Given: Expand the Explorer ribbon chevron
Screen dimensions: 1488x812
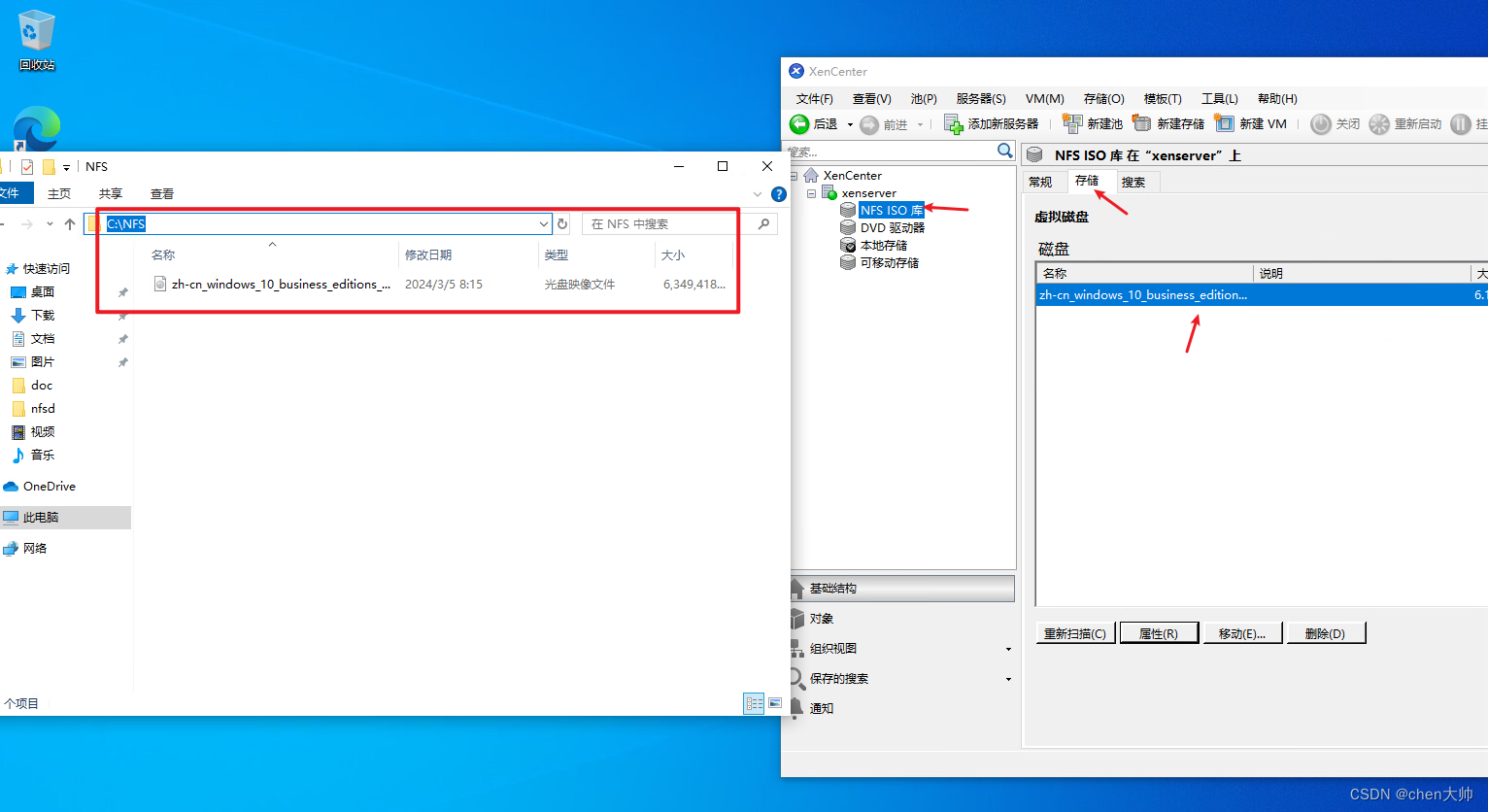Looking at the screenshot, I should (759, 194).
